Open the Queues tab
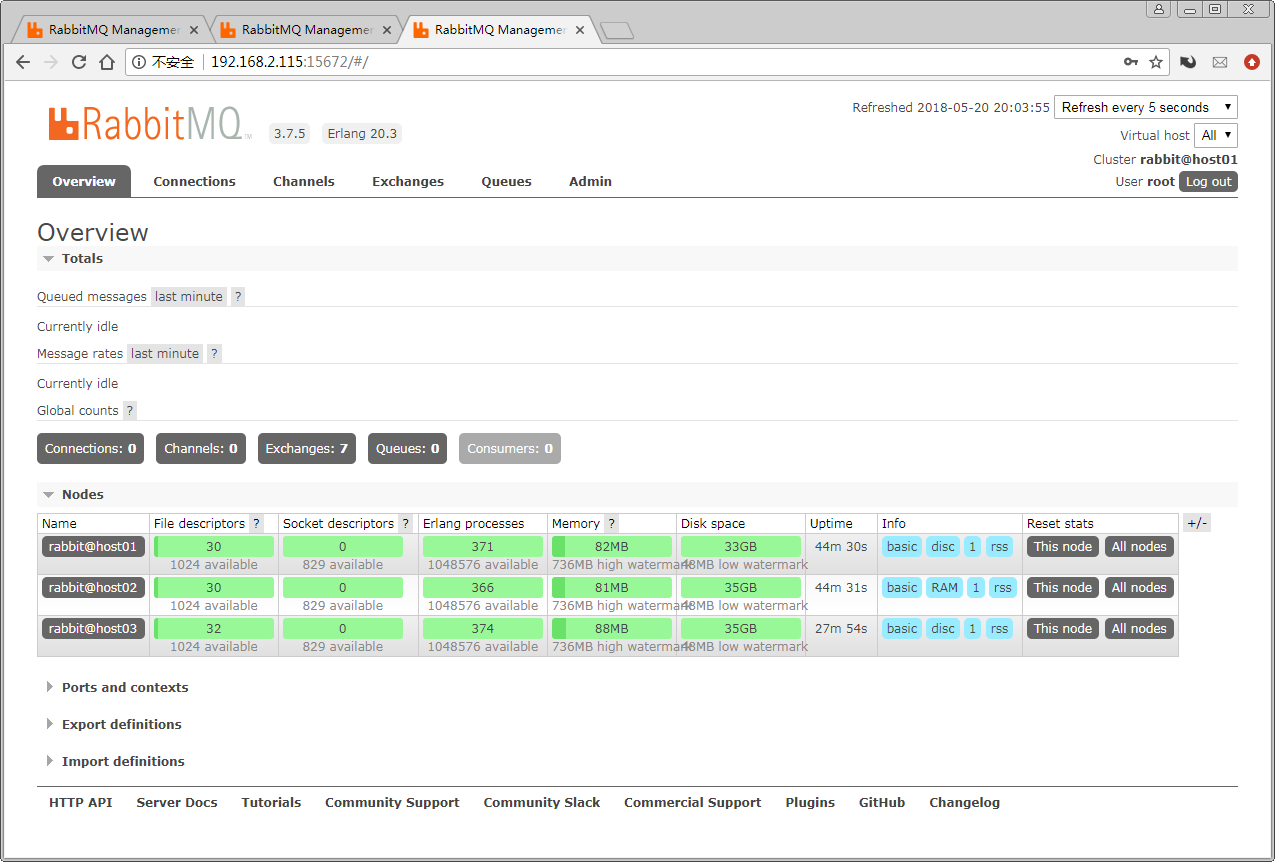 point(506,181)
